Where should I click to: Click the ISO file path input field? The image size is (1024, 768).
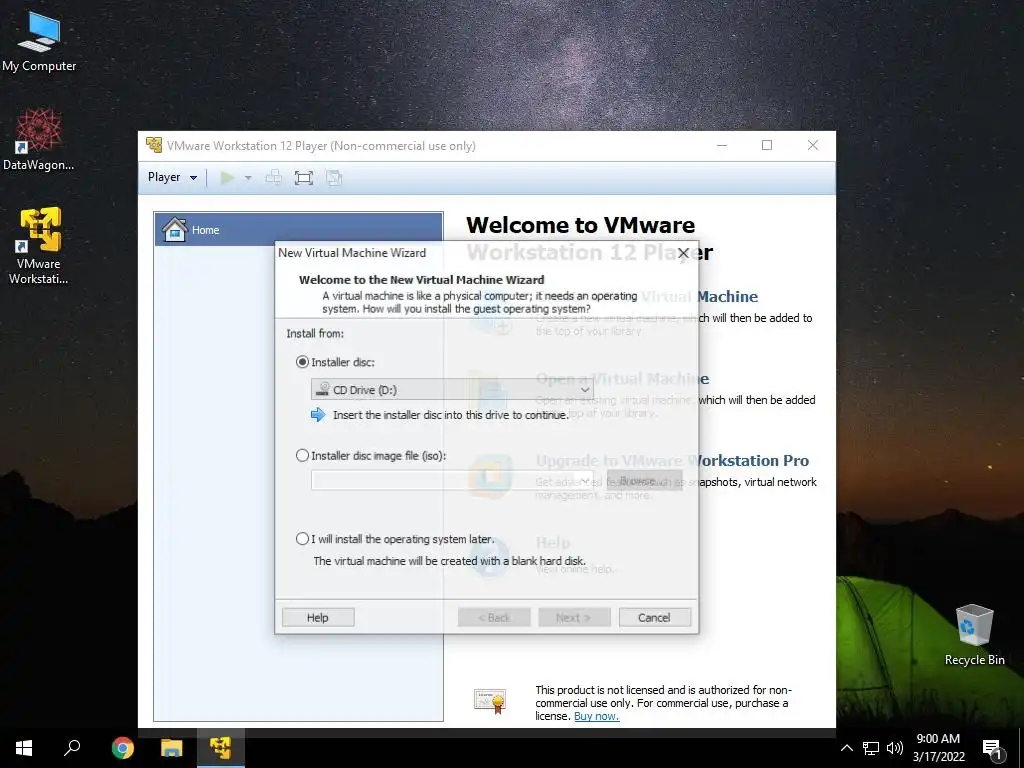click(x=452, y=481)
